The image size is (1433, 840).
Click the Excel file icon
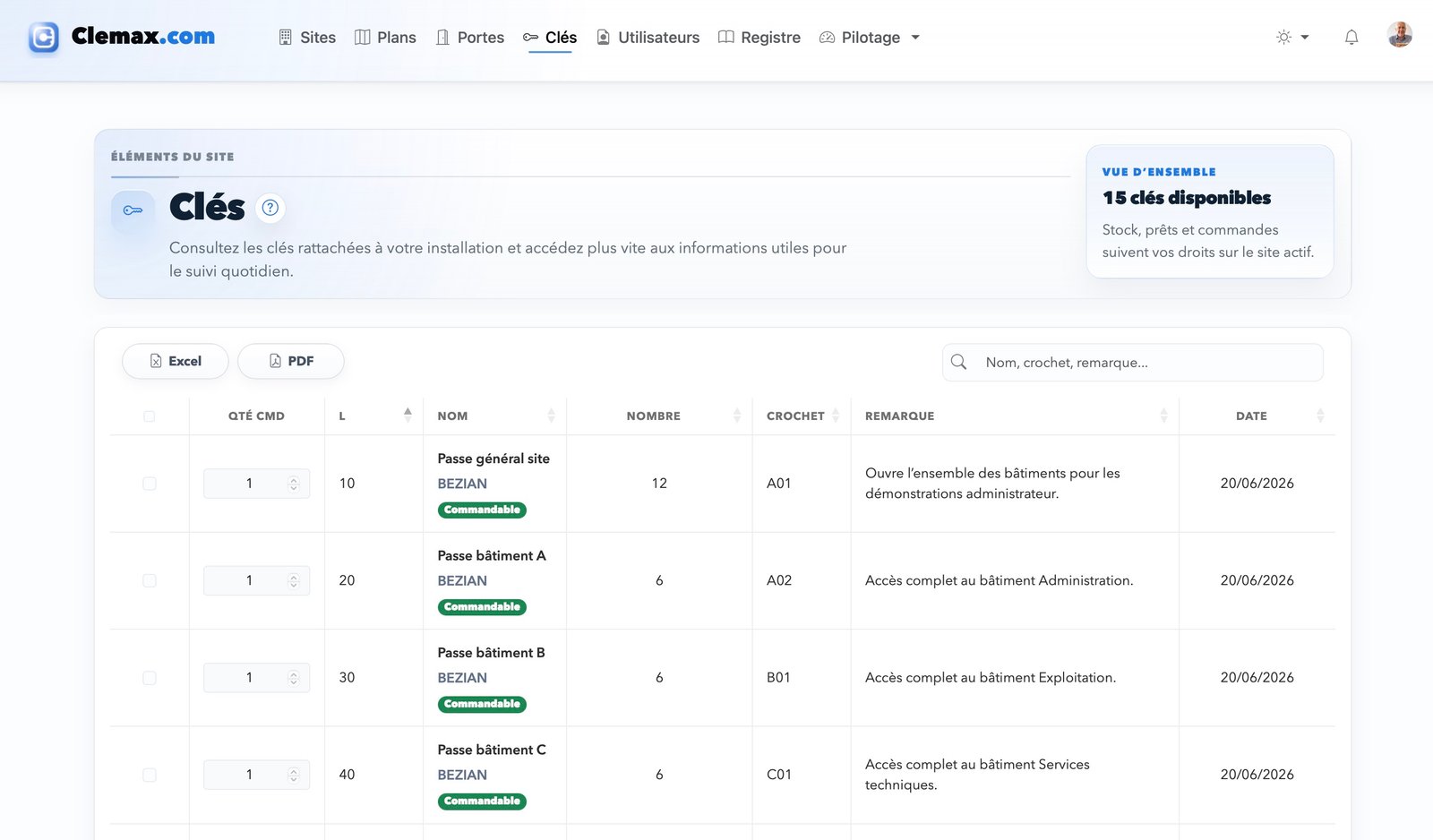coord(156,361)
